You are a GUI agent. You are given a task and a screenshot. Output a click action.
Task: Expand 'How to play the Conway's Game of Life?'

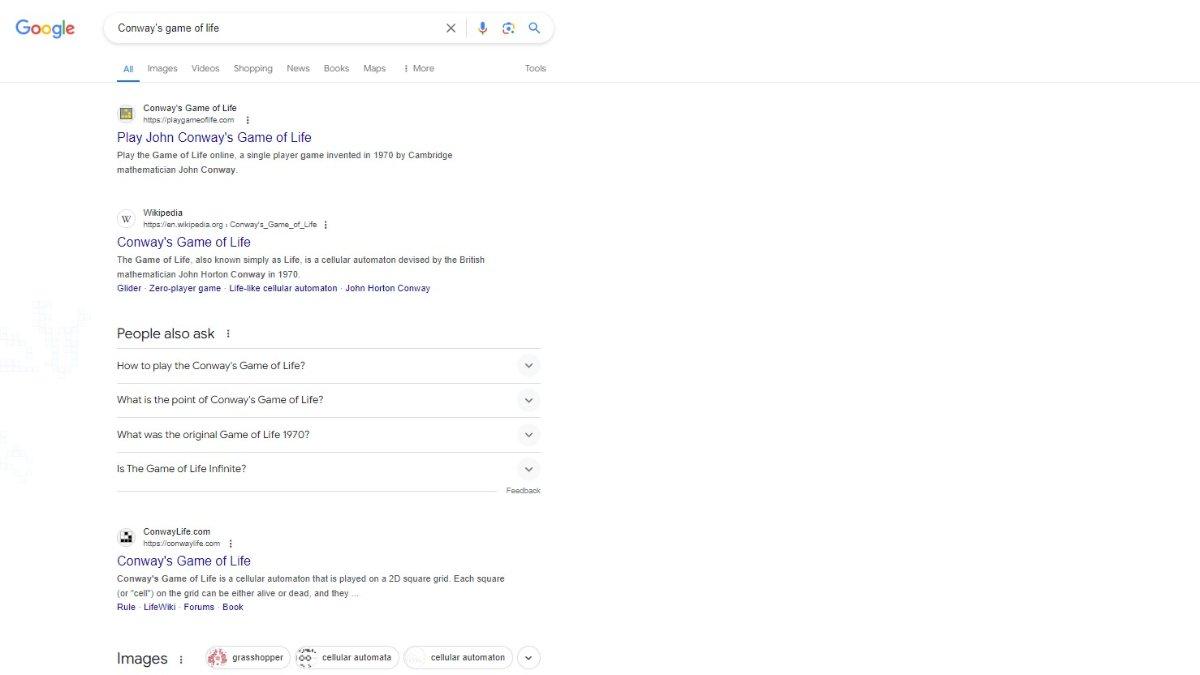pyautogui.click(x=529, y=366)
